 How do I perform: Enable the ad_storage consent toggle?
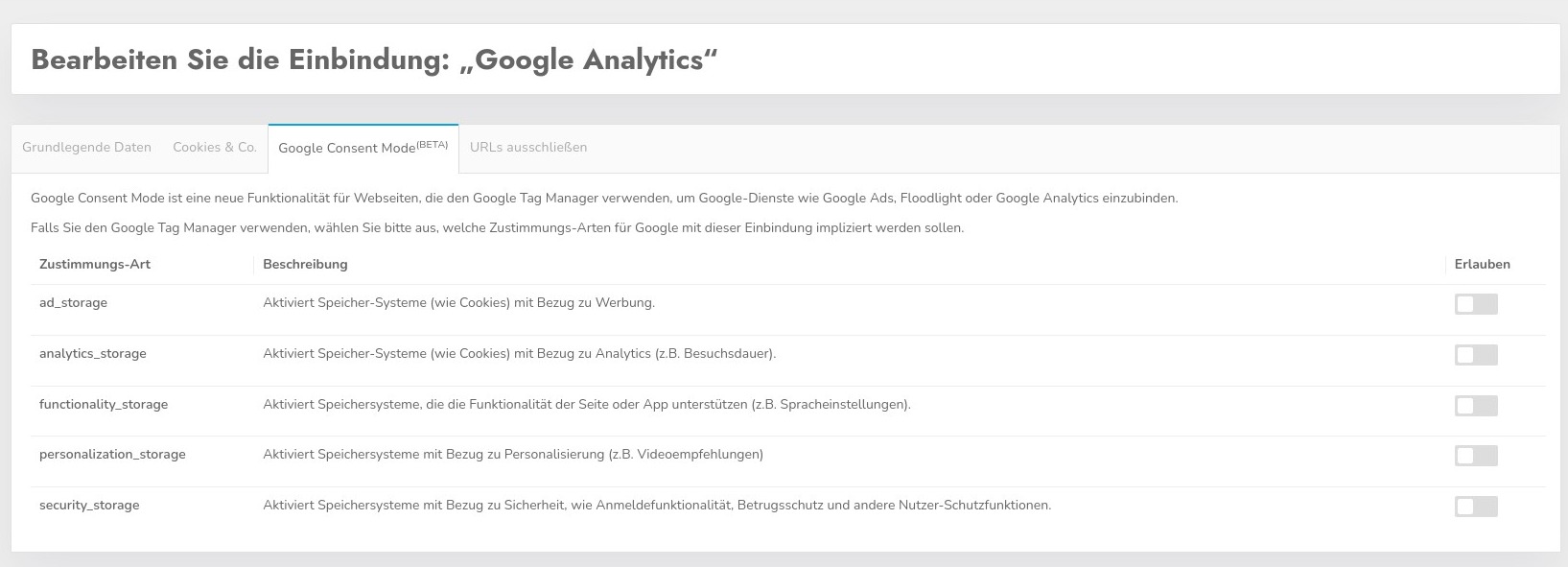(x=1475, y=304)
